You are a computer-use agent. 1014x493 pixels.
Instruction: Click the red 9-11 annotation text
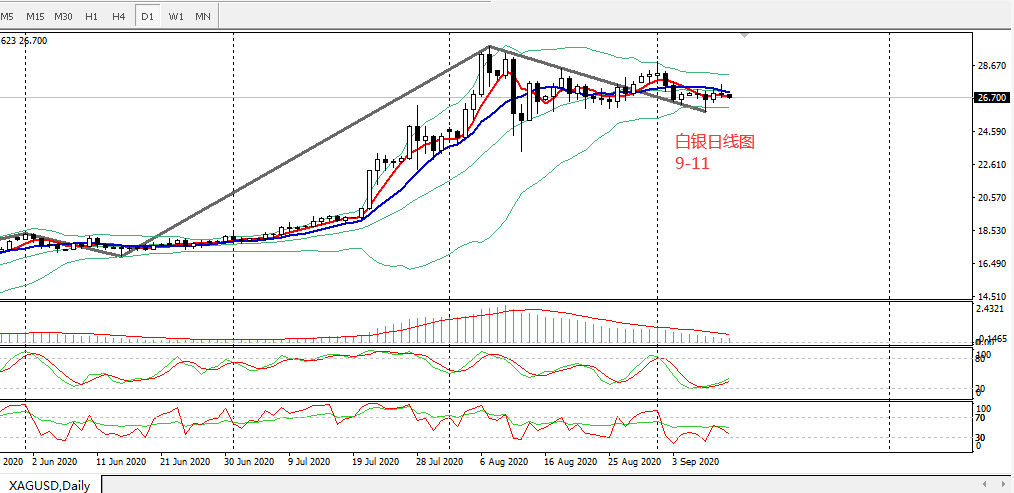click(x=693, y=163)
